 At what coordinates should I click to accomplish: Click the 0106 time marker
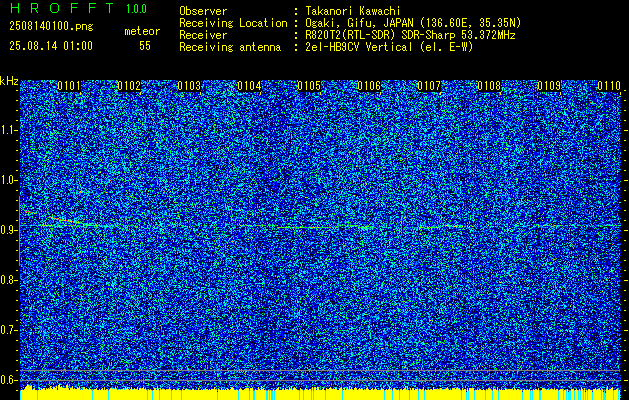point(369,86)
